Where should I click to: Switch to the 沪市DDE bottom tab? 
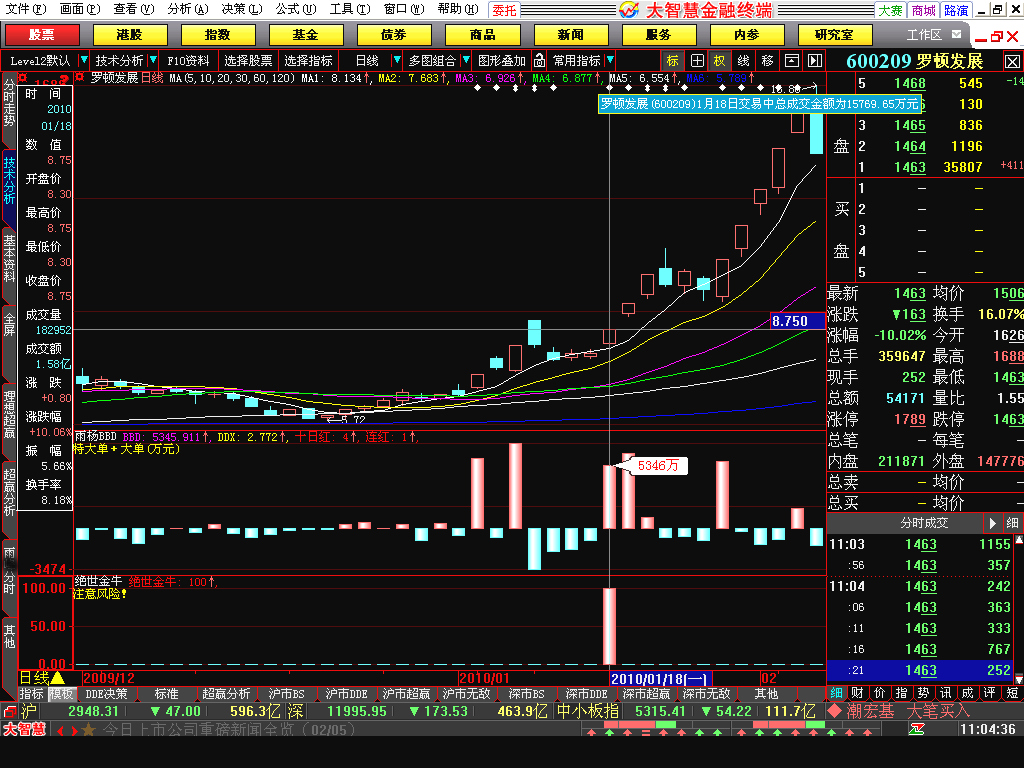tap(347, 694)
